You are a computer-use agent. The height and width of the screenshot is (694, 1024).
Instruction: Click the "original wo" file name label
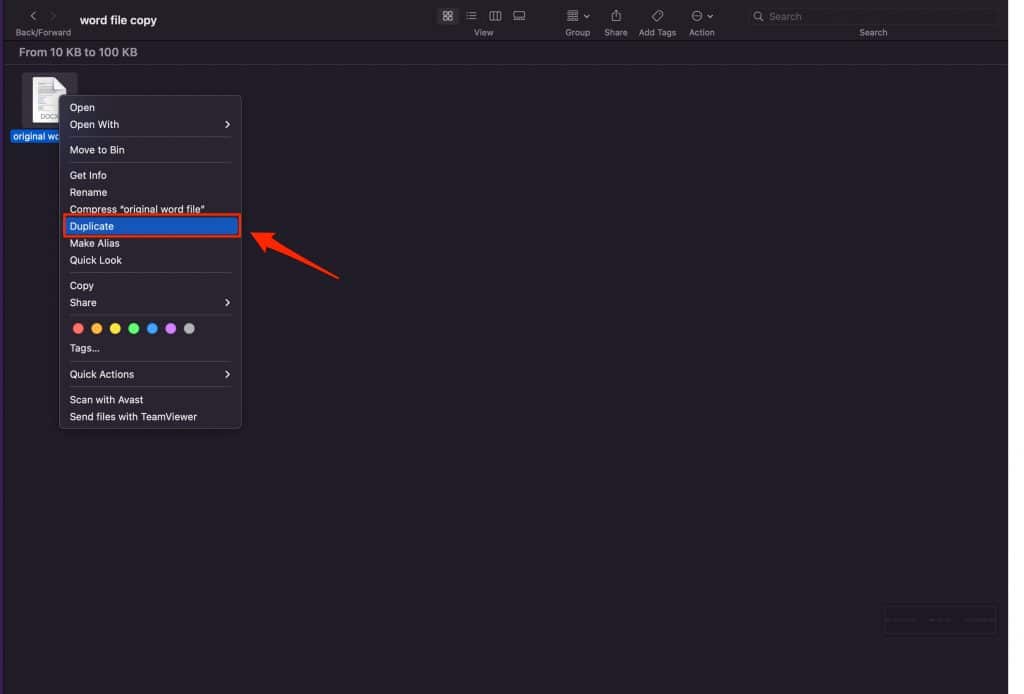point(35,136)
